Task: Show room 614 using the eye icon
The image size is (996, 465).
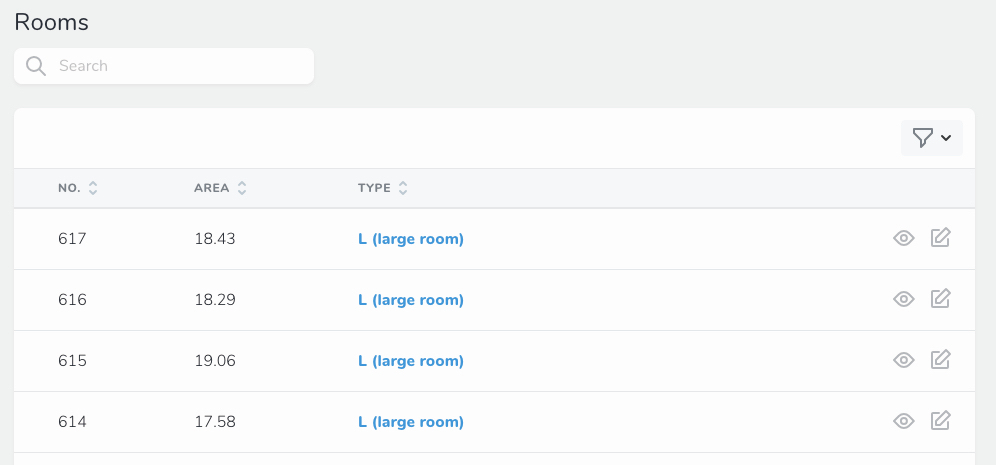Action: point(904,421)
